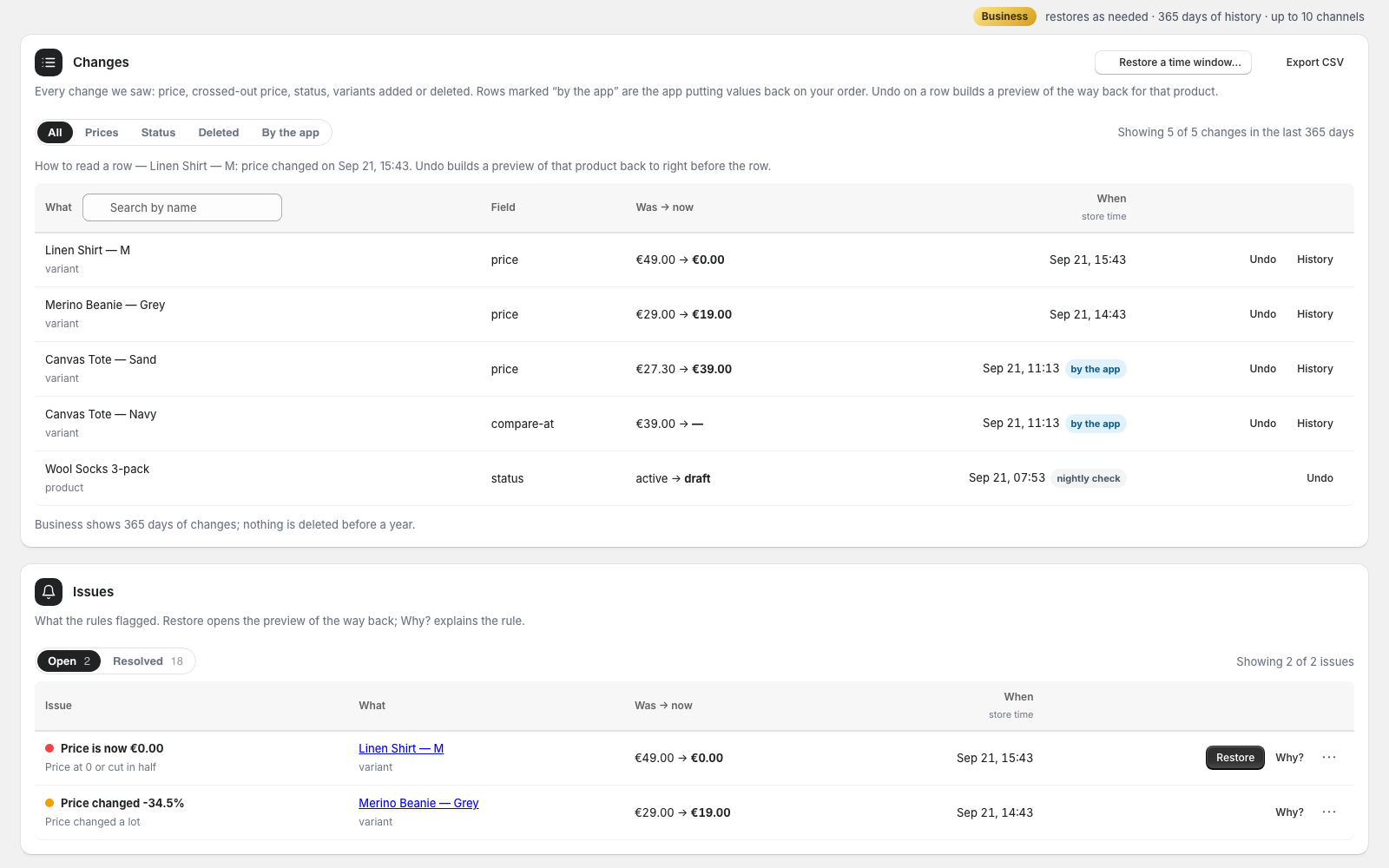Viewport: 1389px width, 868px height.
Task: Filter changes made By the app
Action: (291, 133)
